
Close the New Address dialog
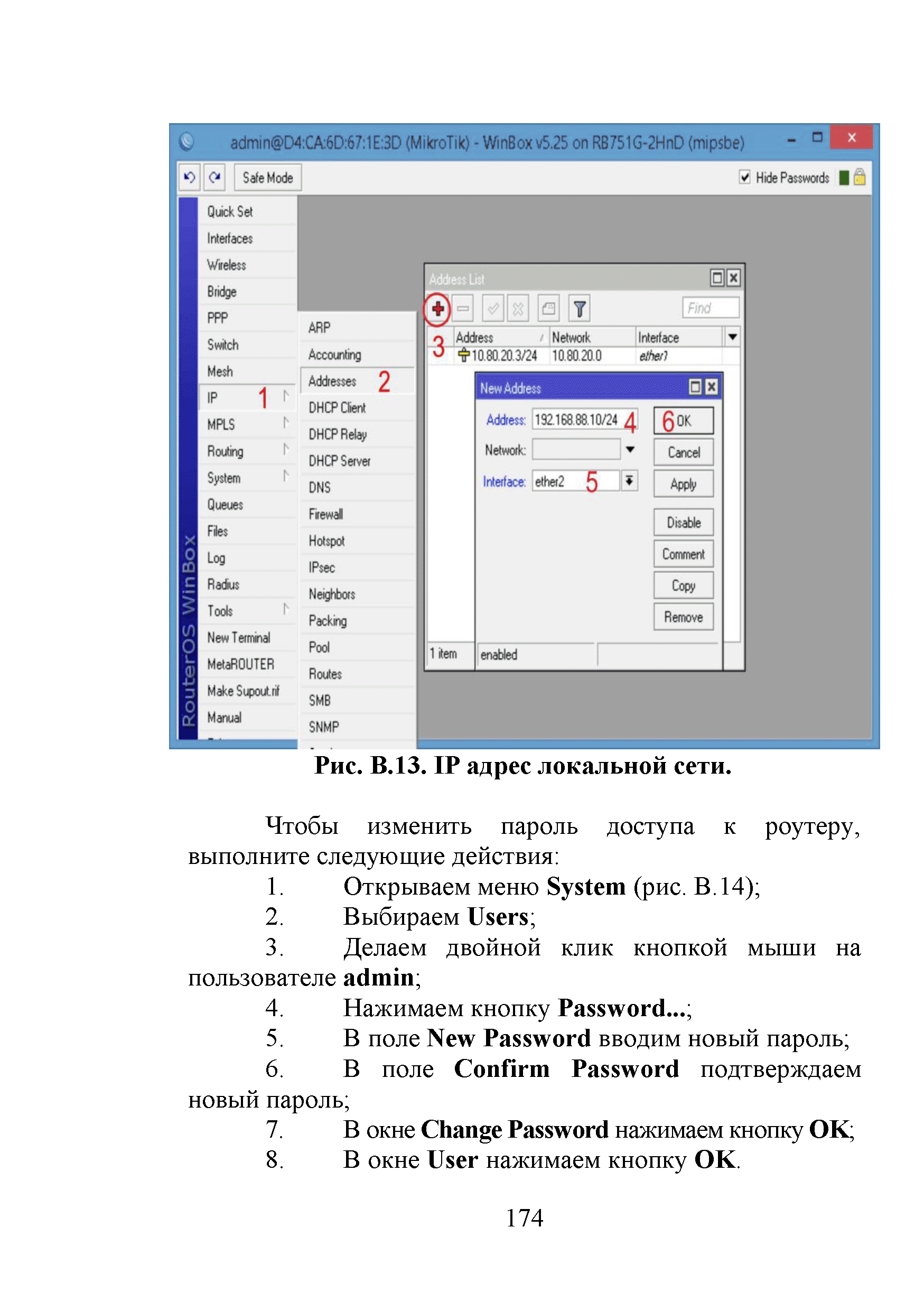pos(711,387)
